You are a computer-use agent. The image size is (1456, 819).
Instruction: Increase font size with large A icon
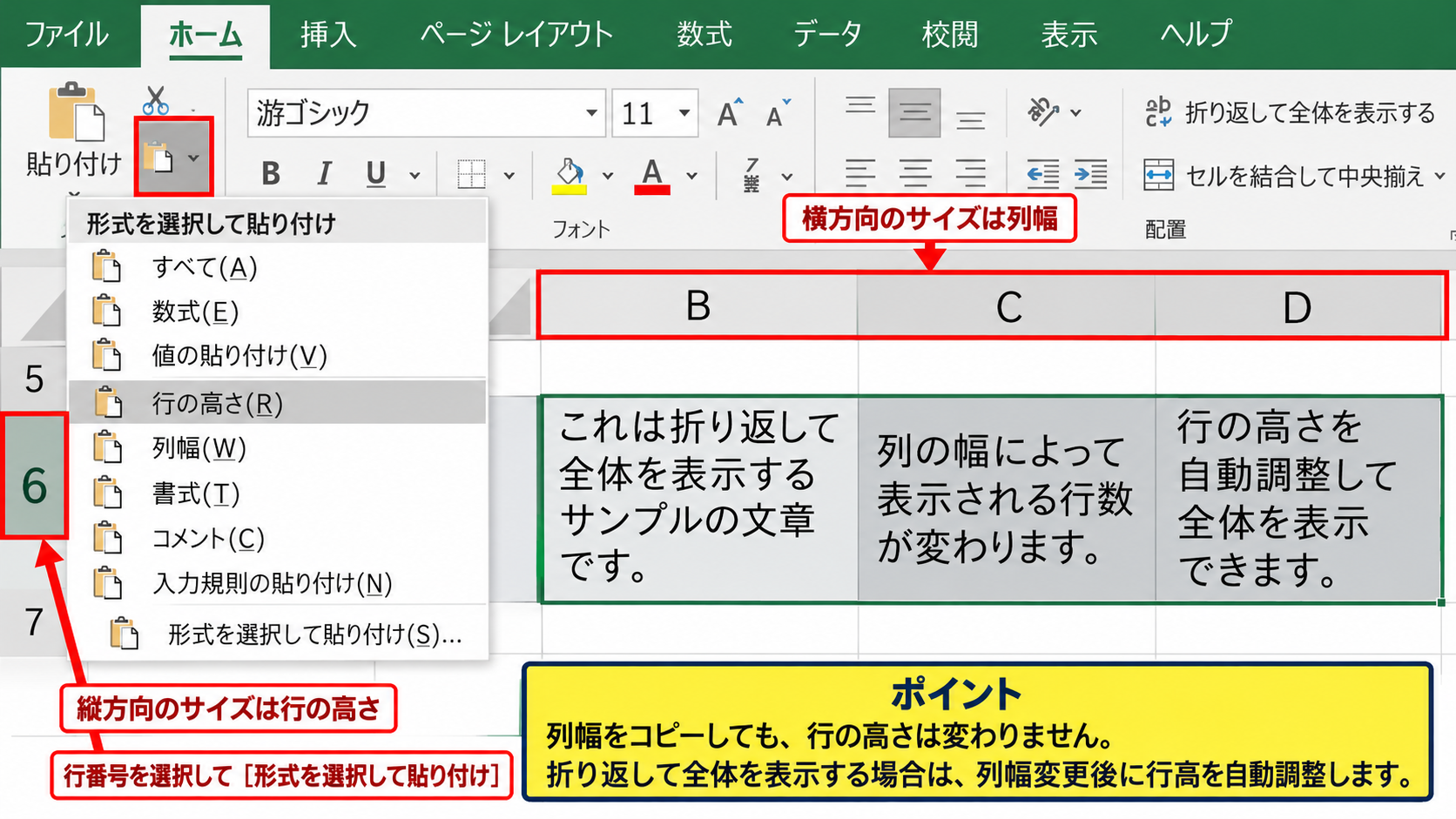point(730,113)
